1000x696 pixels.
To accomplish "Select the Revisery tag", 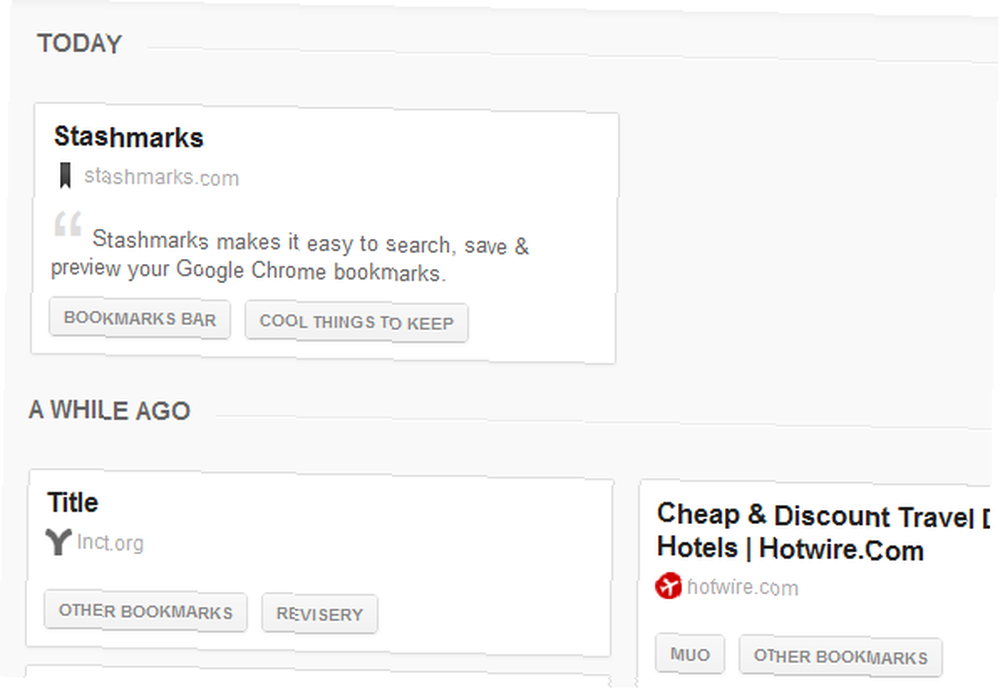I will 320,614.
